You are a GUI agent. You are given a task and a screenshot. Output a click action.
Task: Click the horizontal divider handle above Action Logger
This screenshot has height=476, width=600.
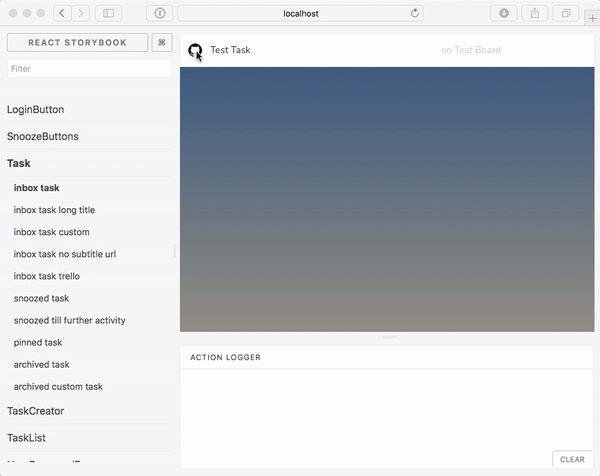(x=390, y=337)
